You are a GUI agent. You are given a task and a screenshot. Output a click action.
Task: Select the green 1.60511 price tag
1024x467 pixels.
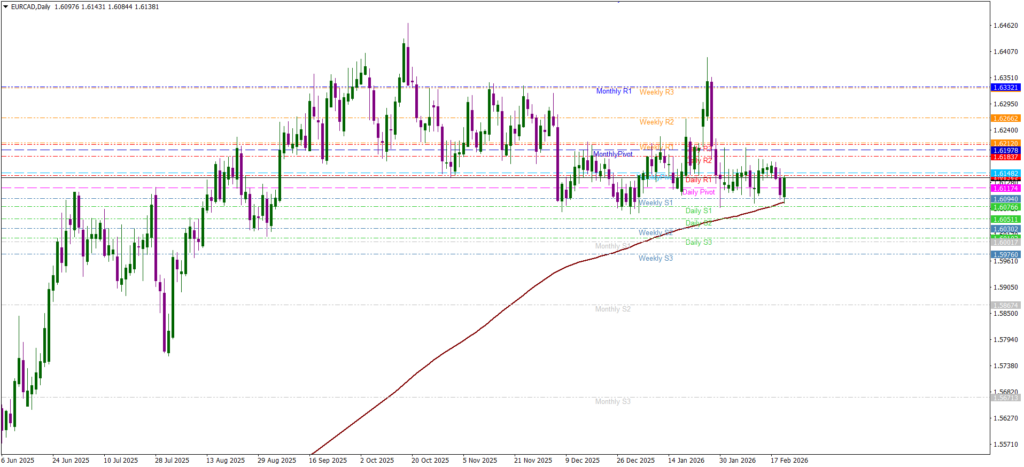pos(1004,219)
